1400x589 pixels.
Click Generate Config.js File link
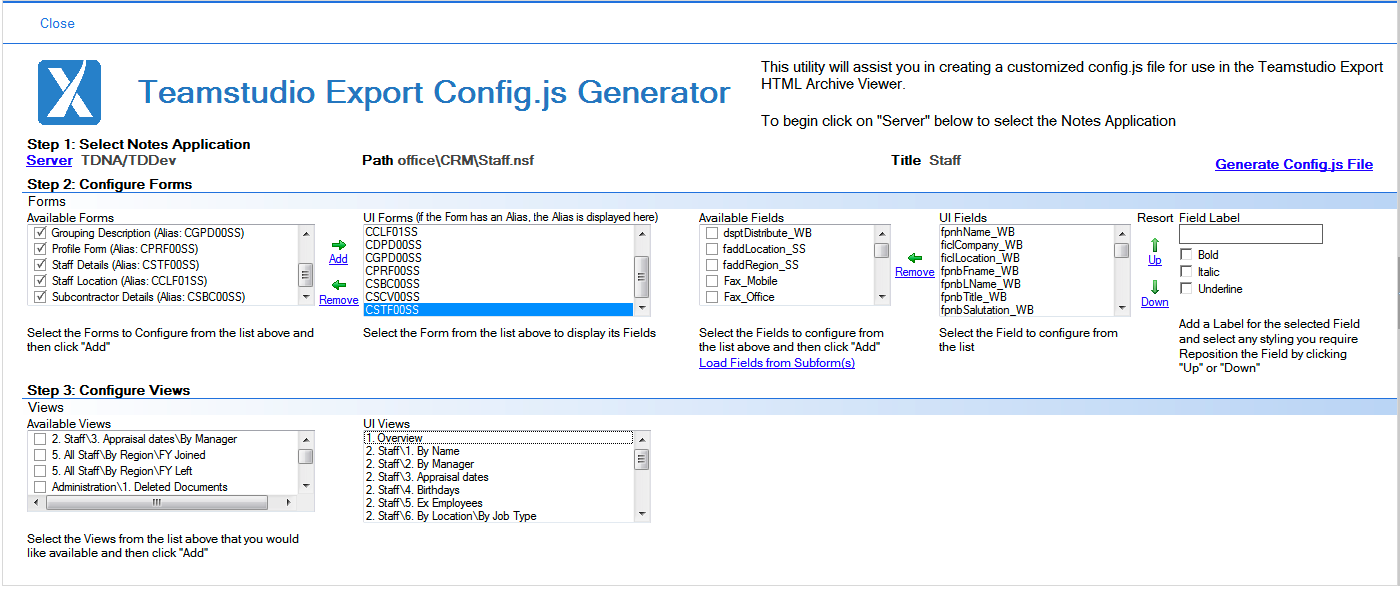pyautogui.click(x=1294, y=164)
